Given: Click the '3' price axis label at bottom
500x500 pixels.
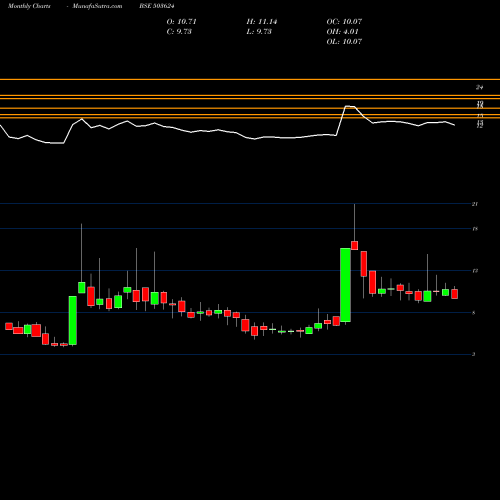Looking at the screenshot, I should pos(474,354).
